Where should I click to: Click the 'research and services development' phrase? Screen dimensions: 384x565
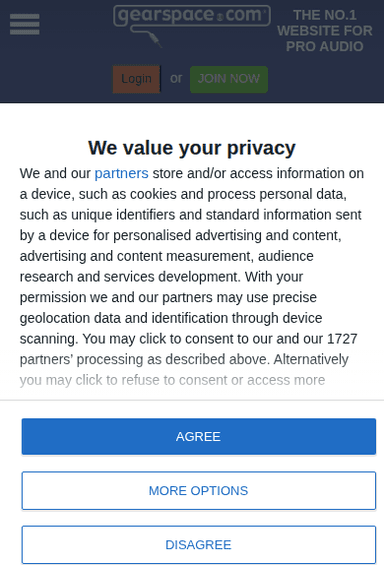pos(129,277)
